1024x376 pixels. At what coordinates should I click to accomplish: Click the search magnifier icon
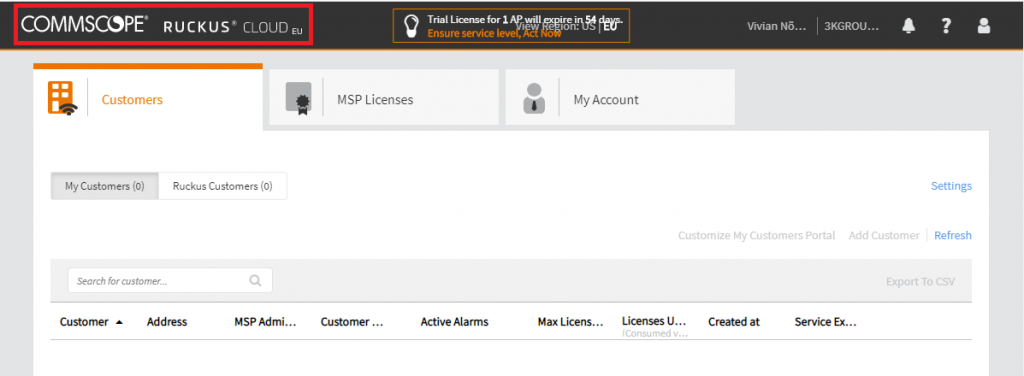255,281
